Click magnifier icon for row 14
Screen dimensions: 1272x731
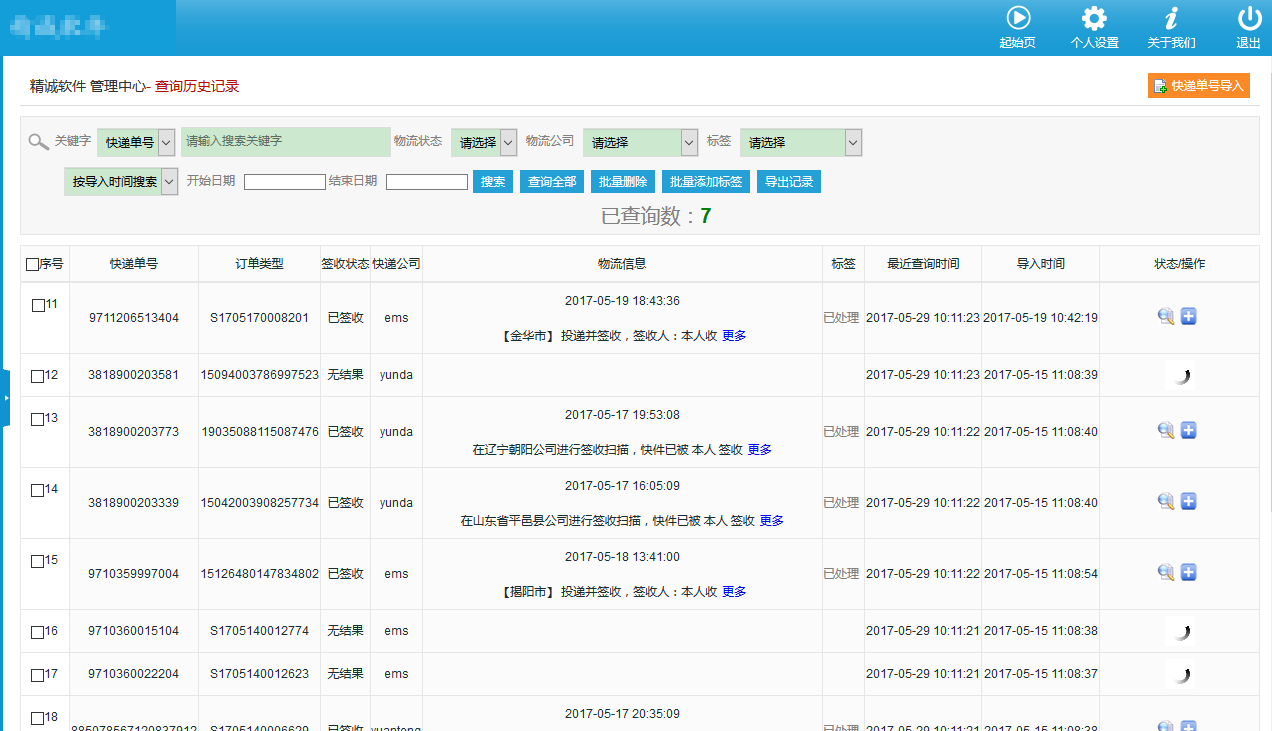[x=1166, y=502]
